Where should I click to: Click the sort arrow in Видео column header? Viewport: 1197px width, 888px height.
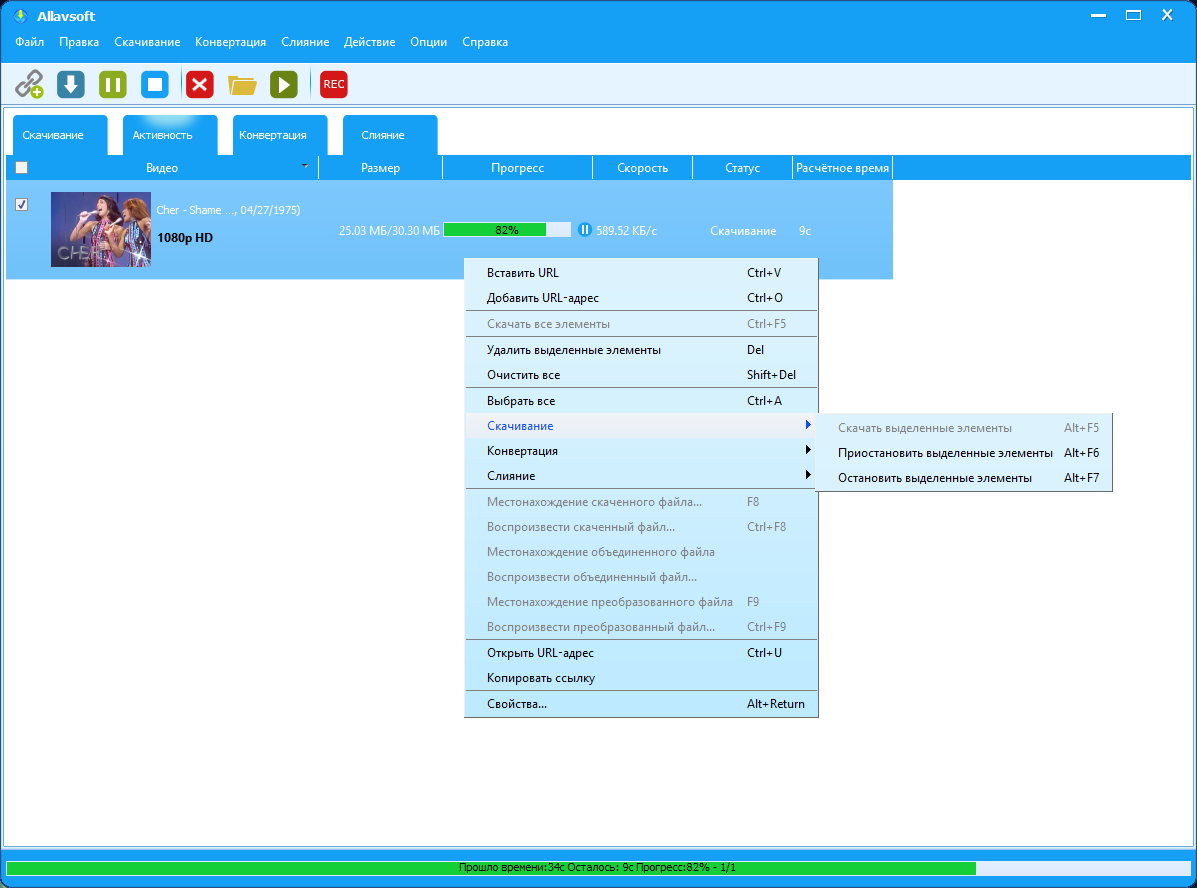(x=305, y=166)
